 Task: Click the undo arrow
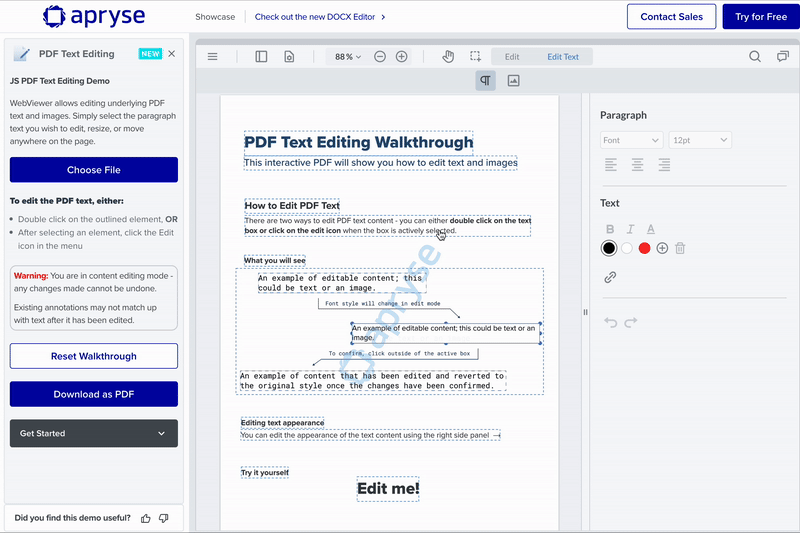click(x=611, y=322)
